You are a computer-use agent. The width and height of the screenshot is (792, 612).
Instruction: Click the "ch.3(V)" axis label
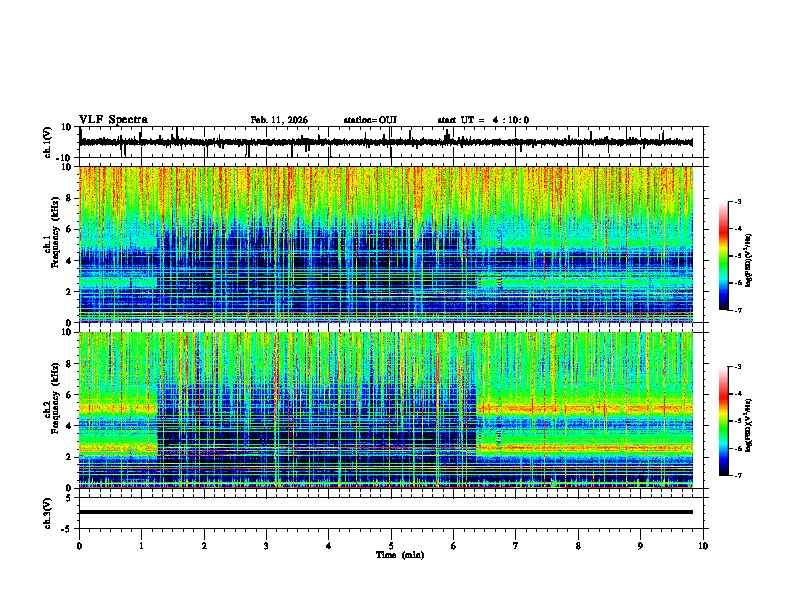[x=48, y=513]
